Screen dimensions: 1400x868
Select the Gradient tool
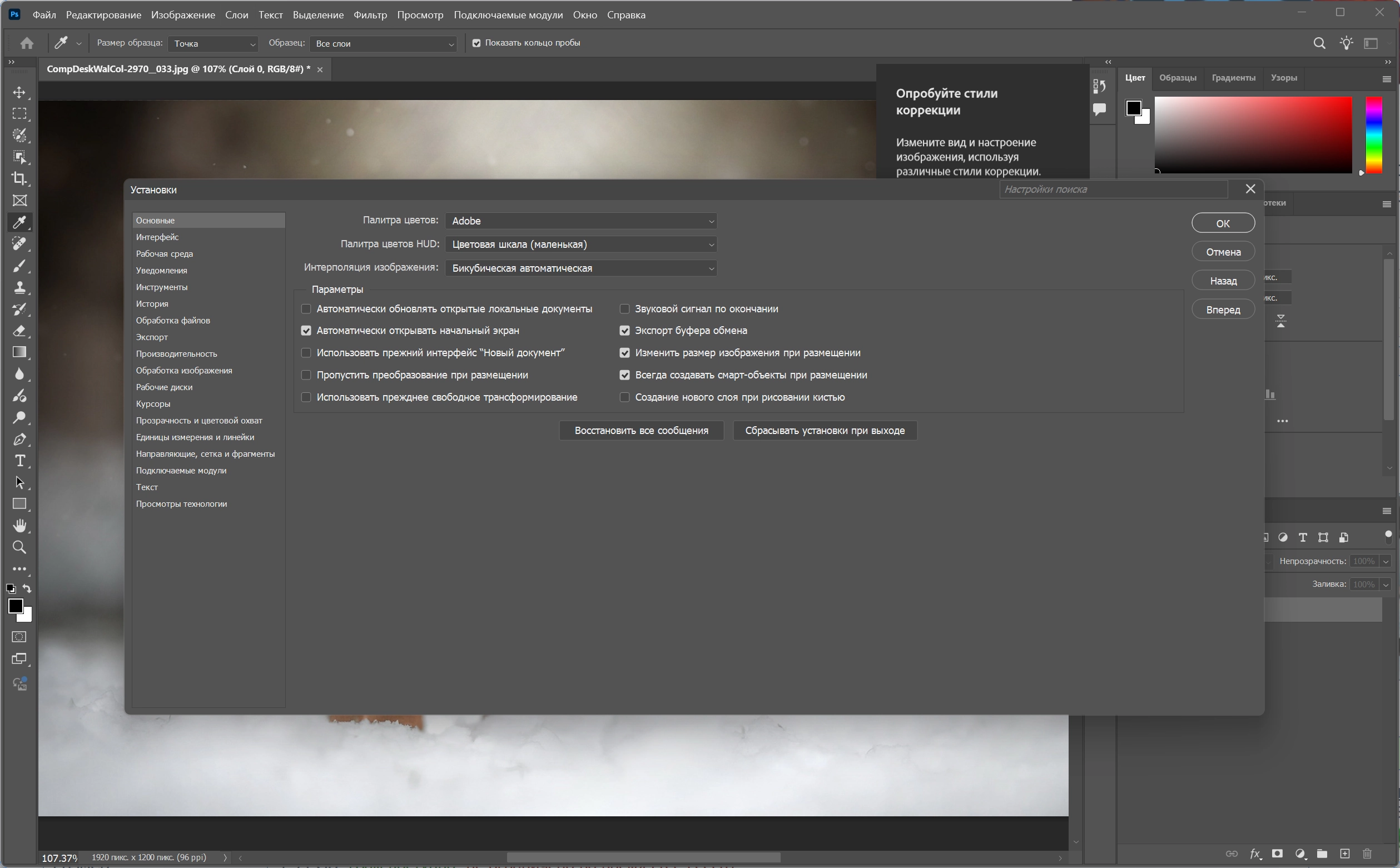pyautogui.click(x=19, y=352)
